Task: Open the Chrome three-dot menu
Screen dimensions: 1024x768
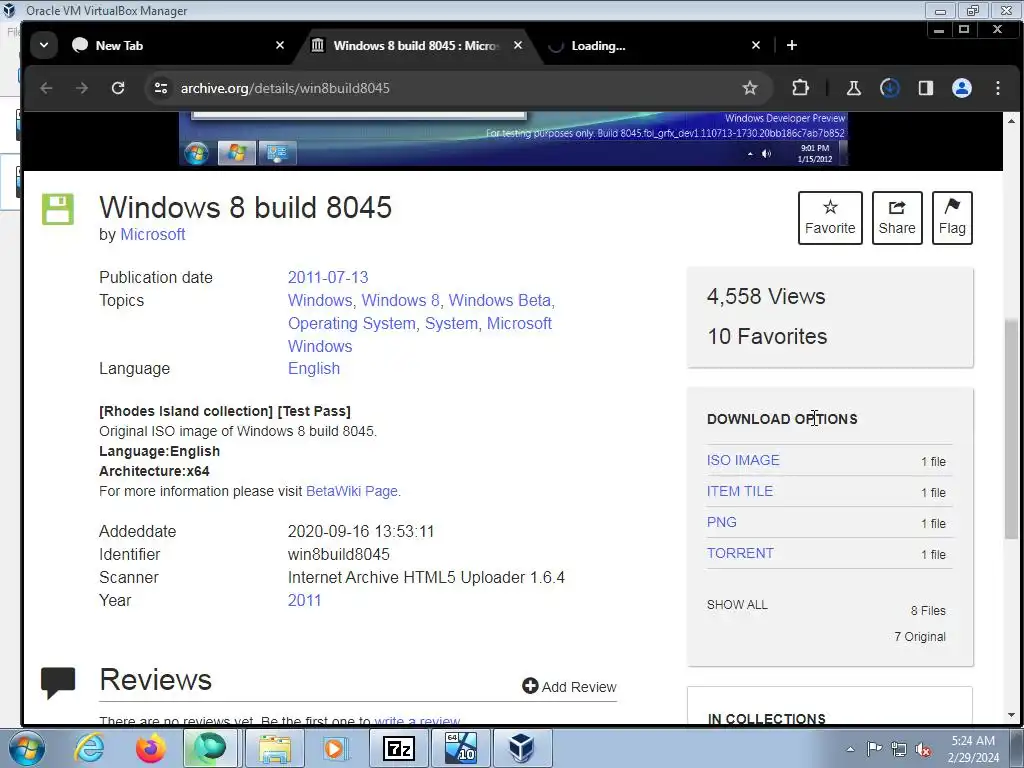Action: tap(998, 88)
